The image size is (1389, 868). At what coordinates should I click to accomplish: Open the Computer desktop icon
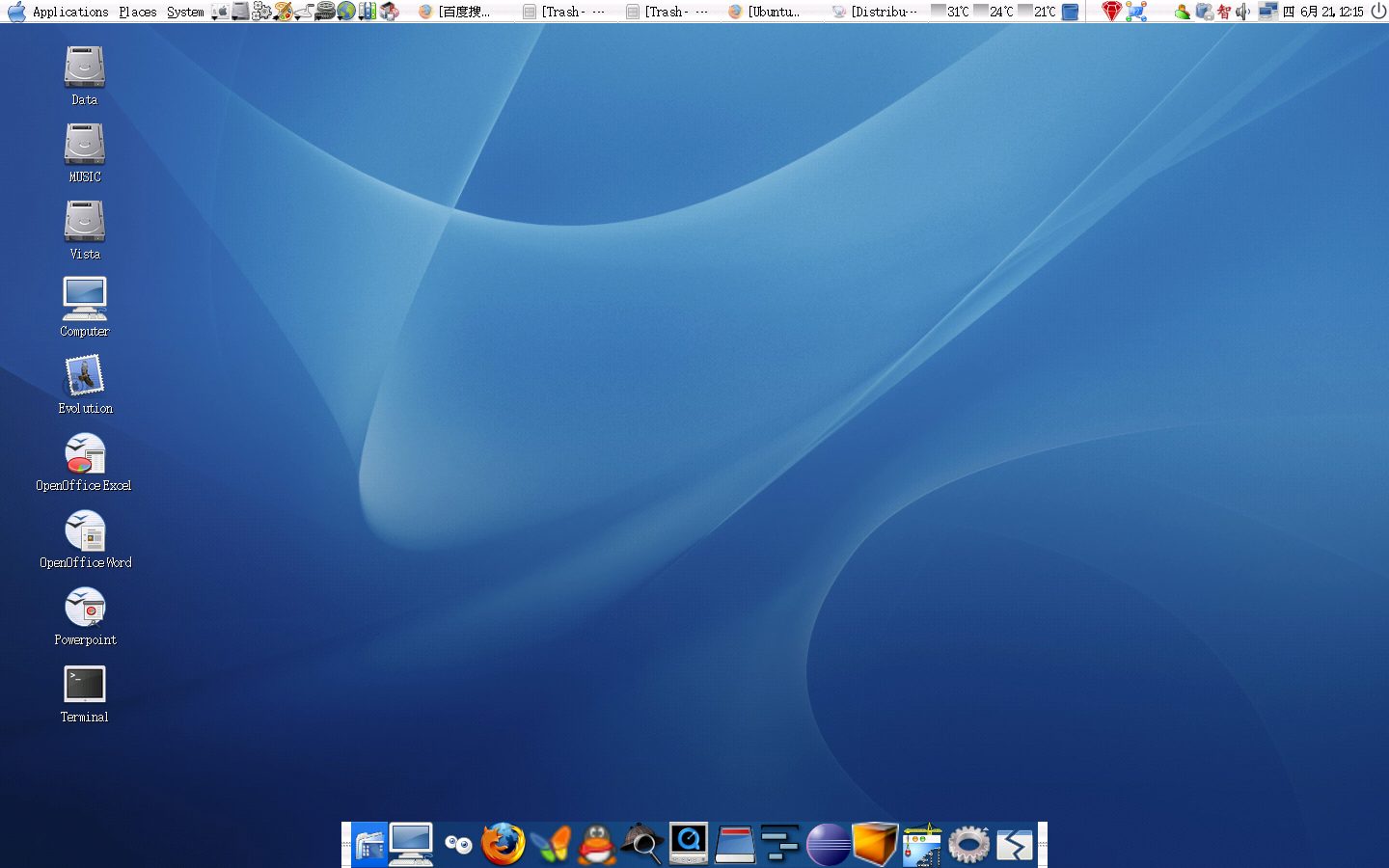pyautogui.click(x=85, y=307)
